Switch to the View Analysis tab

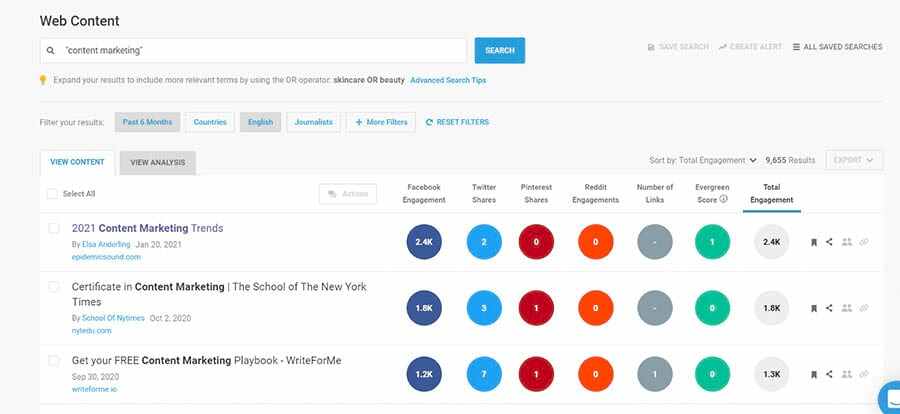tap(158, 163)
